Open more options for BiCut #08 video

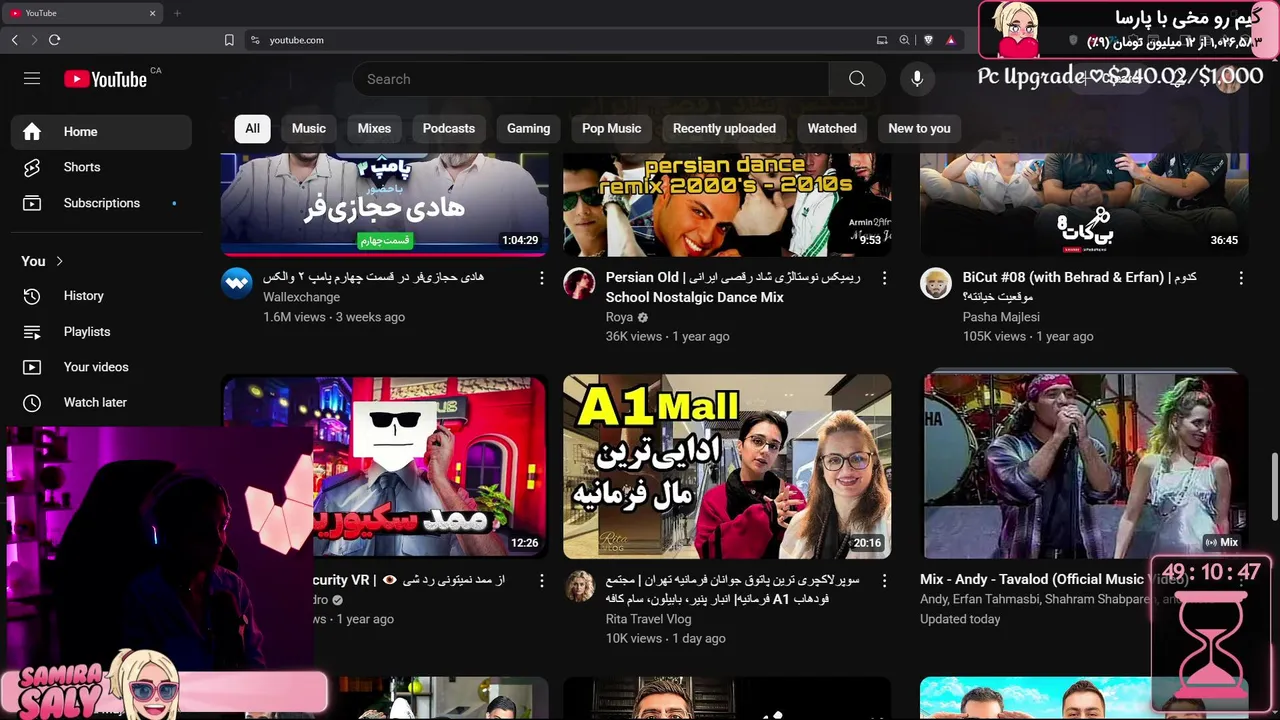1241,278
